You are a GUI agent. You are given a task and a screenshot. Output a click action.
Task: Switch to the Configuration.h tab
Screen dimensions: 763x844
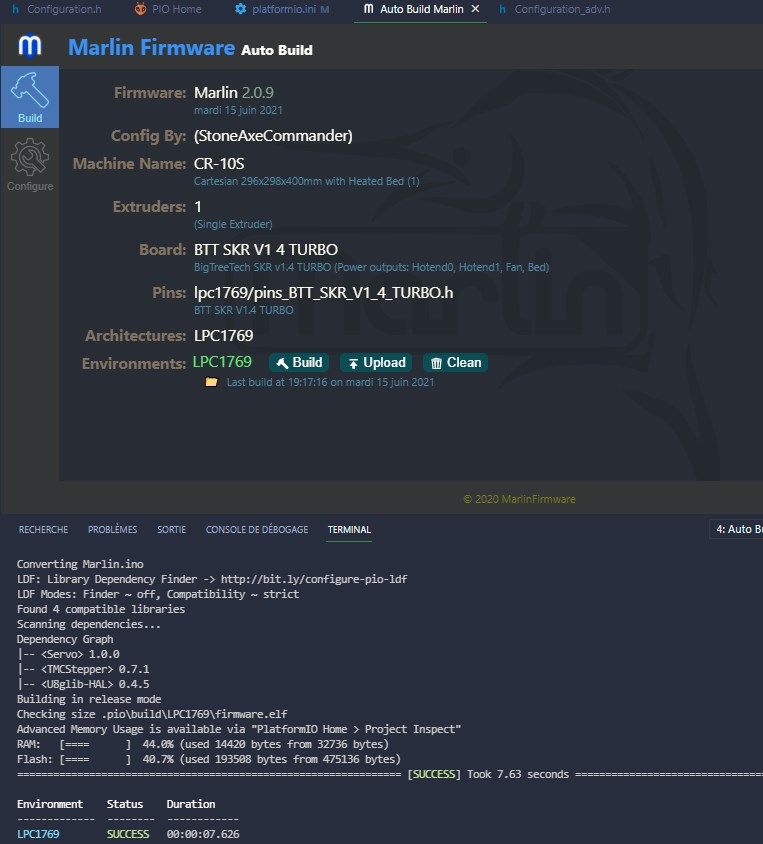(x=57, y=9)
